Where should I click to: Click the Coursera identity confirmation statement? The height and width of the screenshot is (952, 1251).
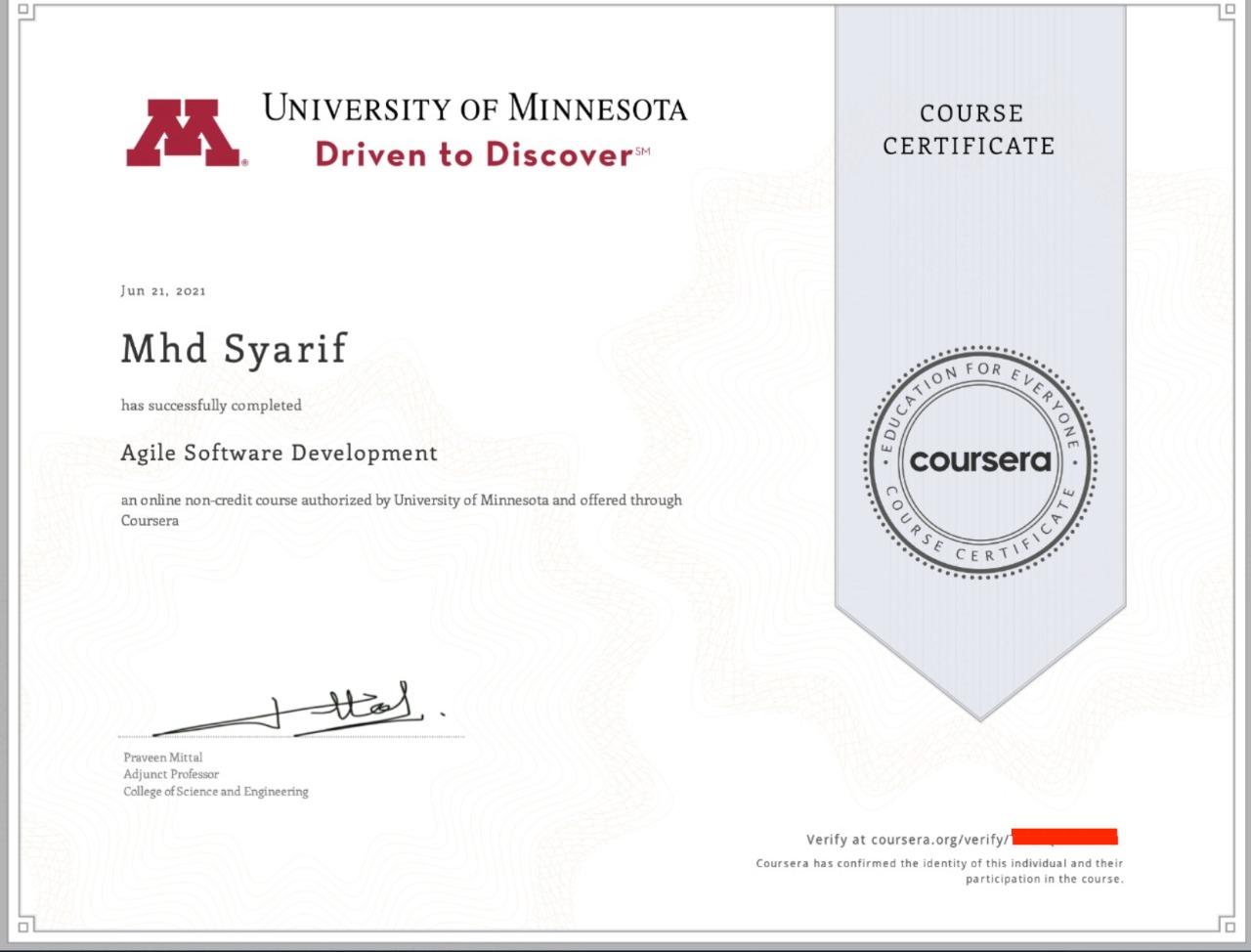pyautogui.click(x=939, y=871)
